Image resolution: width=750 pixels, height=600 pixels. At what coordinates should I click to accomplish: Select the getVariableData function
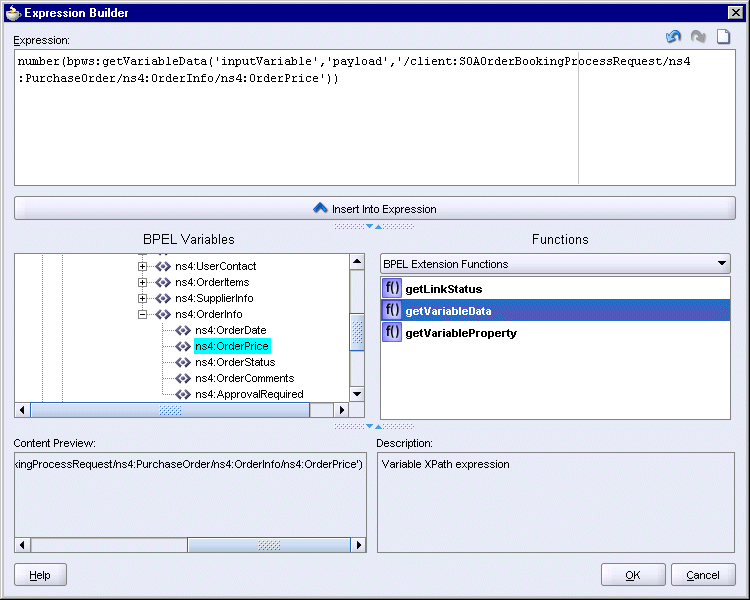coord(555,311)
